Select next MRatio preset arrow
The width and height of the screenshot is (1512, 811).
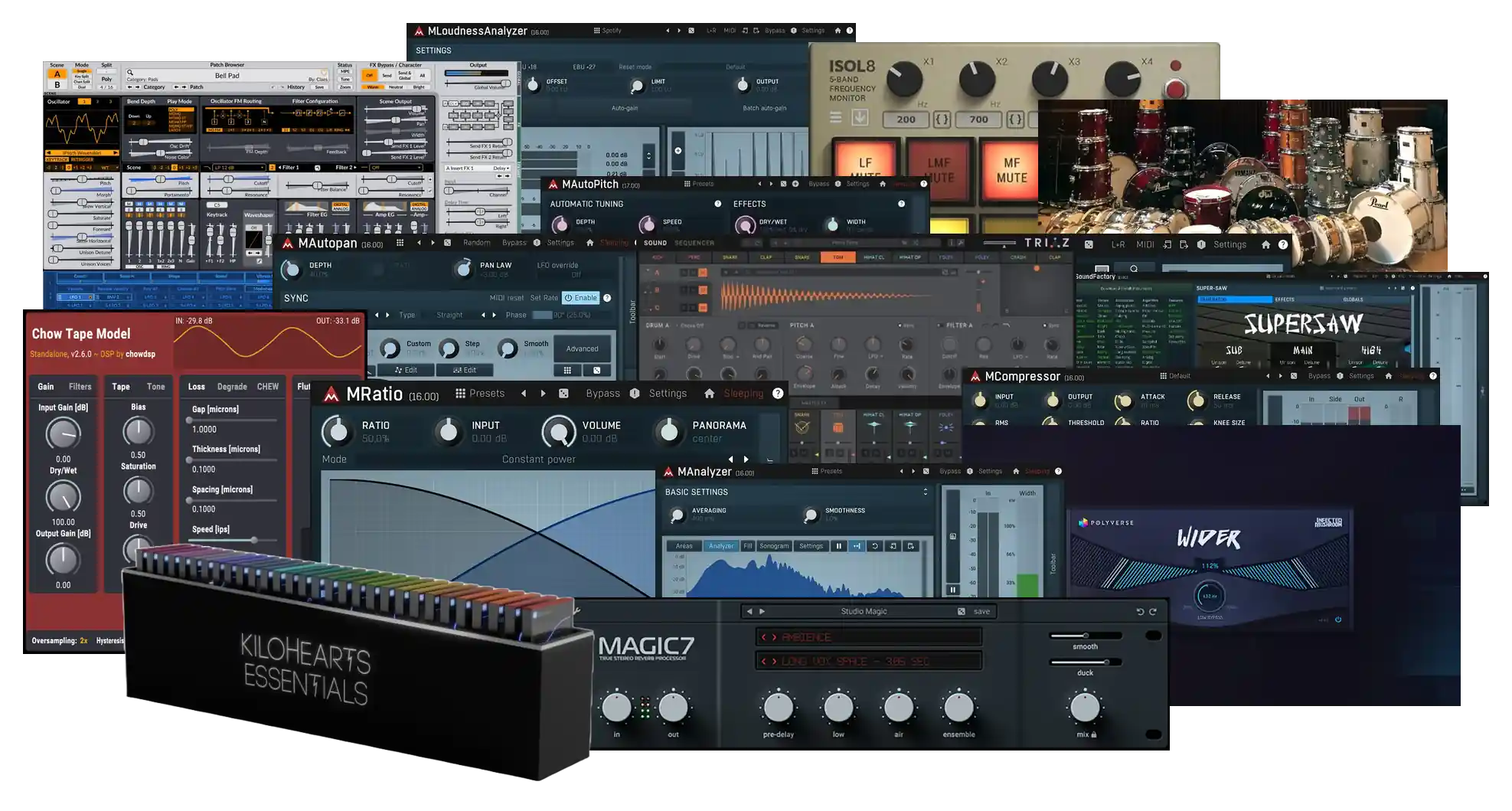(x=543, y=394)
